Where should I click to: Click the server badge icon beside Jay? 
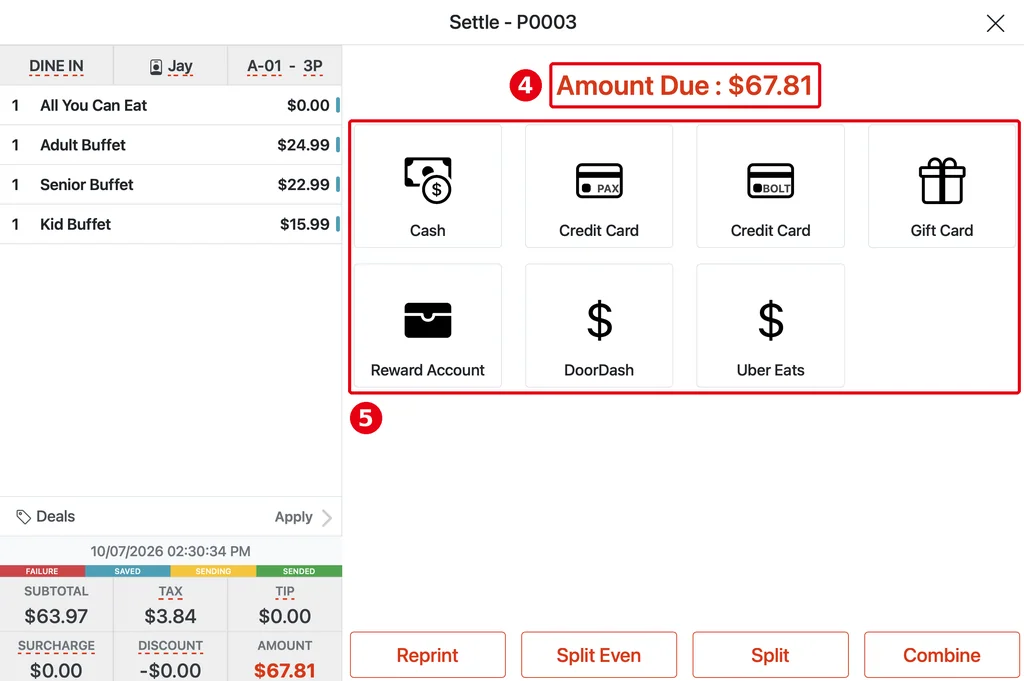tap(156, 67)
